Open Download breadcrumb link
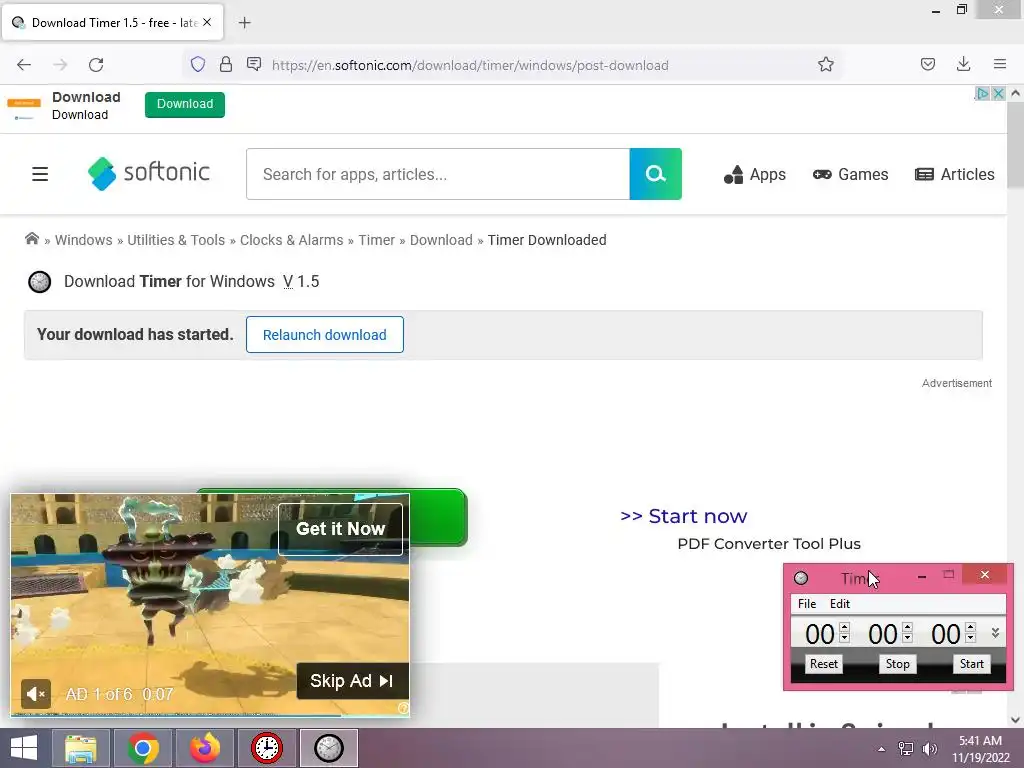Screen dimensions: 1024x768 441,240
